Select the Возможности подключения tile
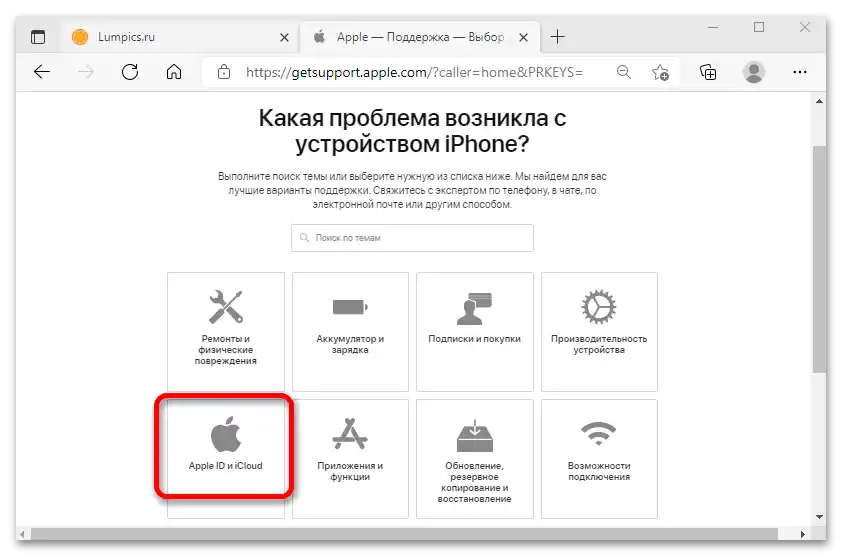This screenshot has height=556, width=842. point(599,459)
